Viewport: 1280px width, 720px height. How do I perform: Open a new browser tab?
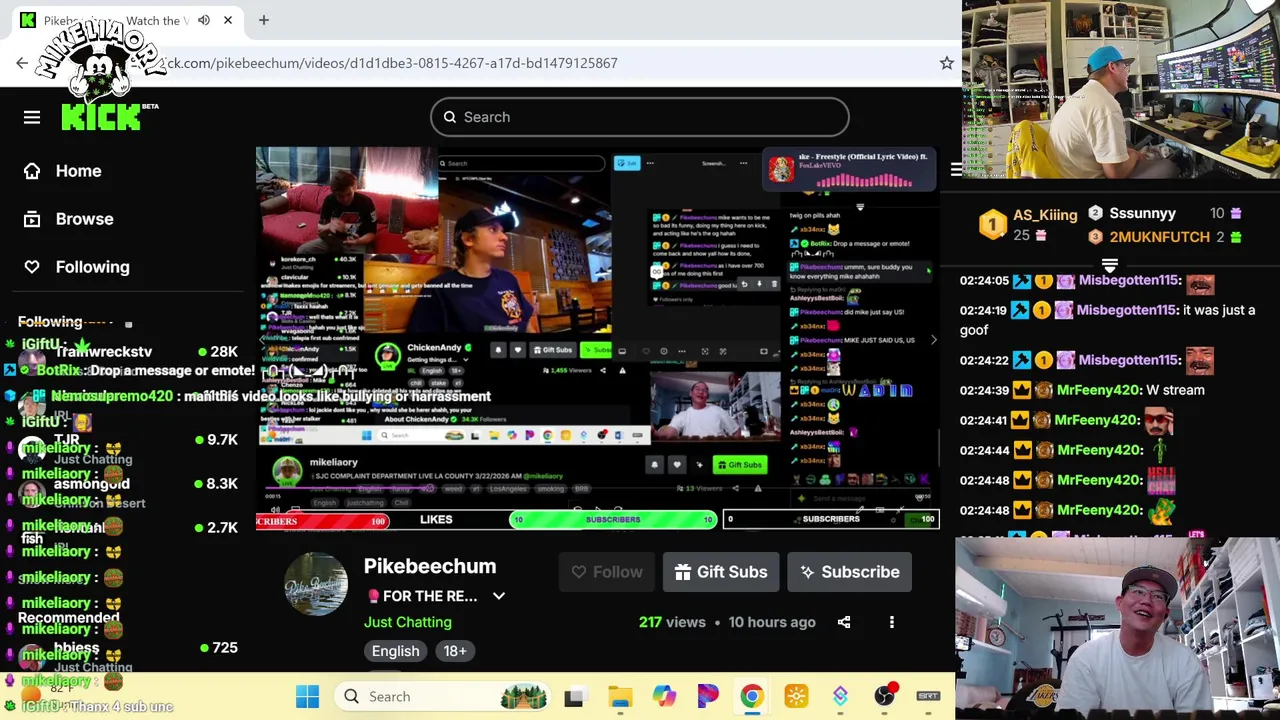(264, 20)
